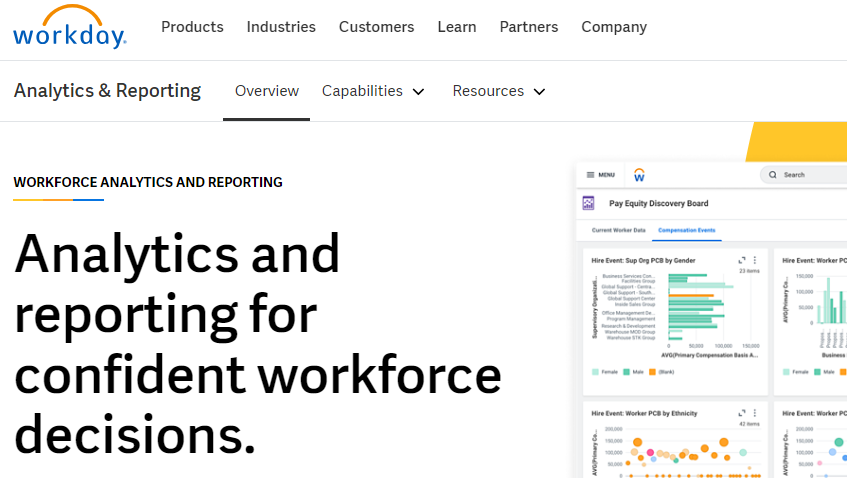The height and width of the screenshot is (478, 847).
Task: Click the dashboard Search field
Action: pyautogui.click(x=804, y=175)
